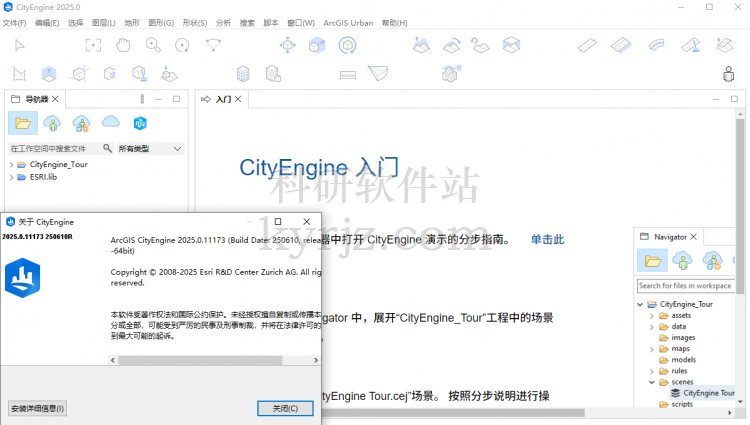Collapse CityEngine_Tour in right Navigator
This screenshot has height=425, width=750.
640,304
